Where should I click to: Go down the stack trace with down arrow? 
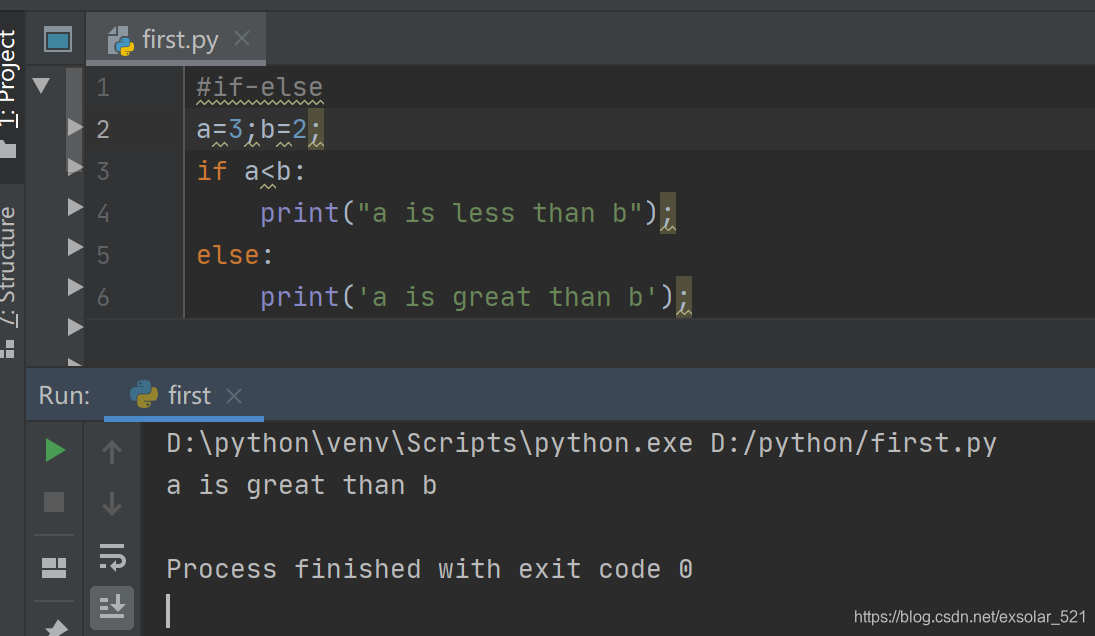click(112, 503)
